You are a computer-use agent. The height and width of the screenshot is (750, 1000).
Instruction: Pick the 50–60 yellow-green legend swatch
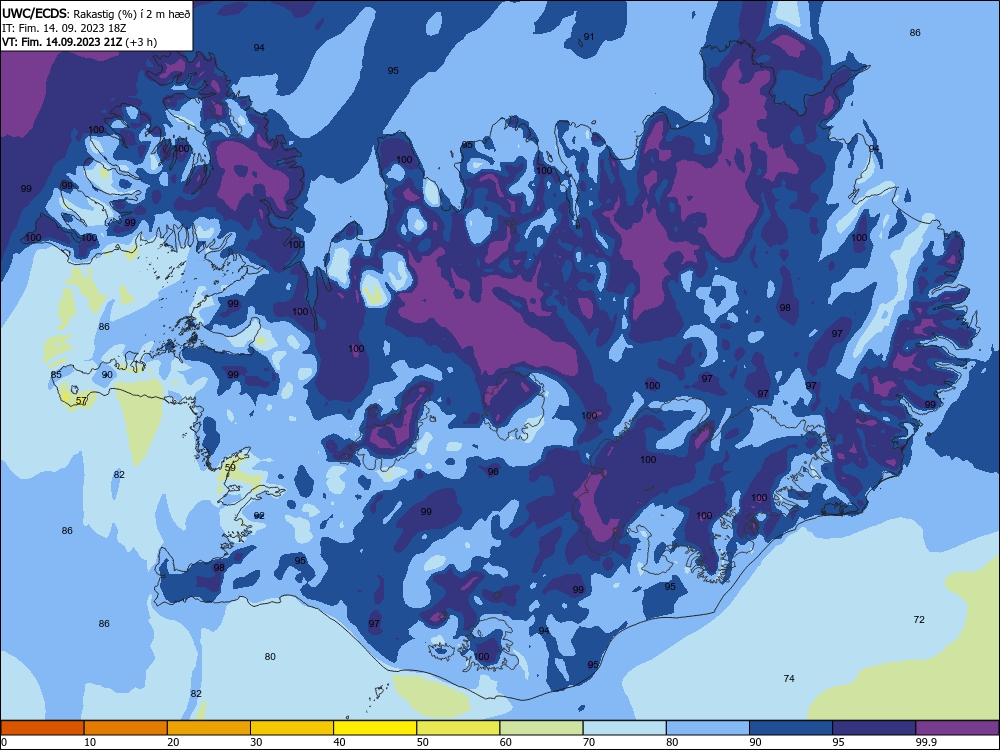pos(458,728)
